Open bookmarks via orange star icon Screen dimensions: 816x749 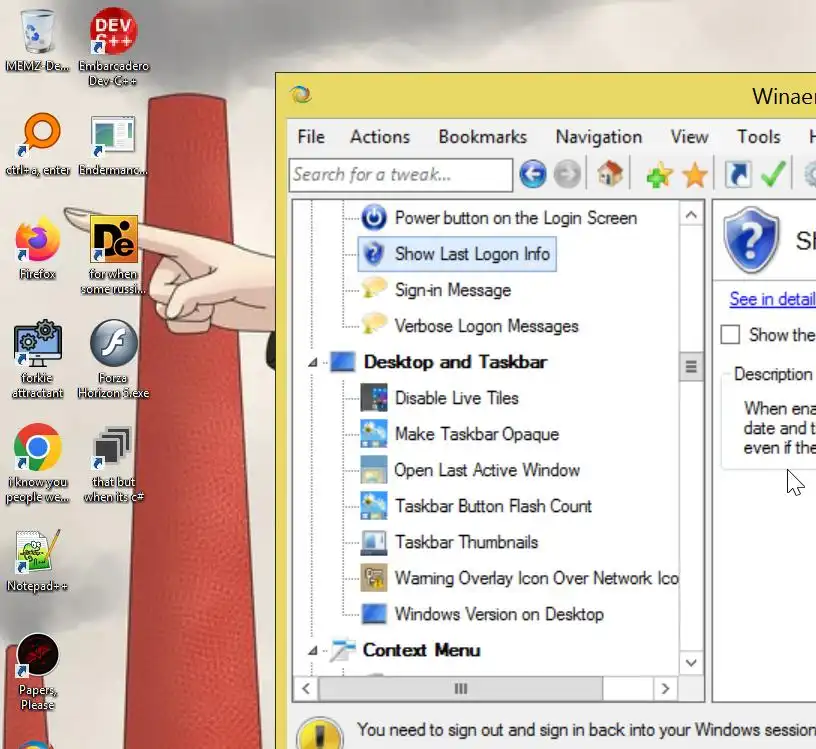(x=695, y=174)
